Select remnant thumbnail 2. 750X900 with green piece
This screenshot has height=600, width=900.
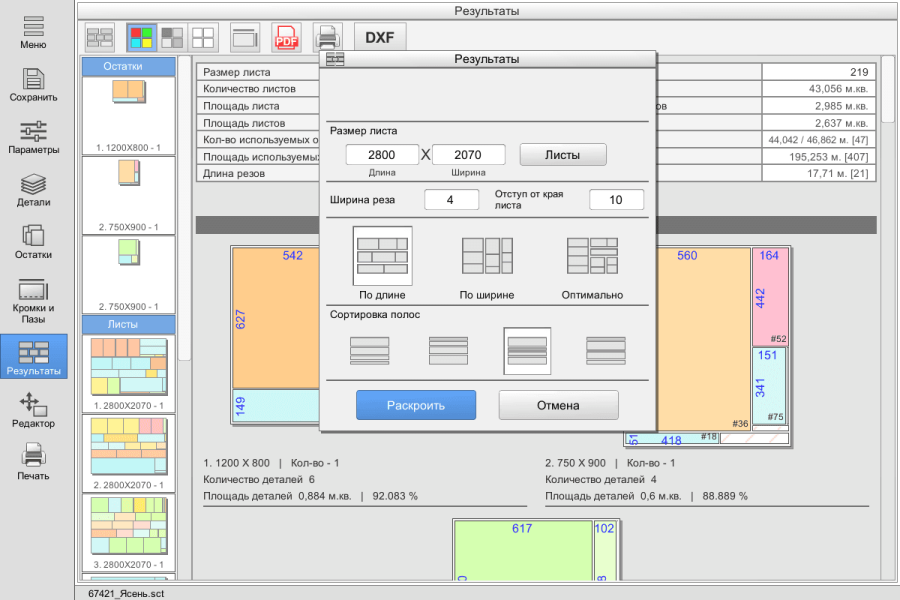point(129,274)
